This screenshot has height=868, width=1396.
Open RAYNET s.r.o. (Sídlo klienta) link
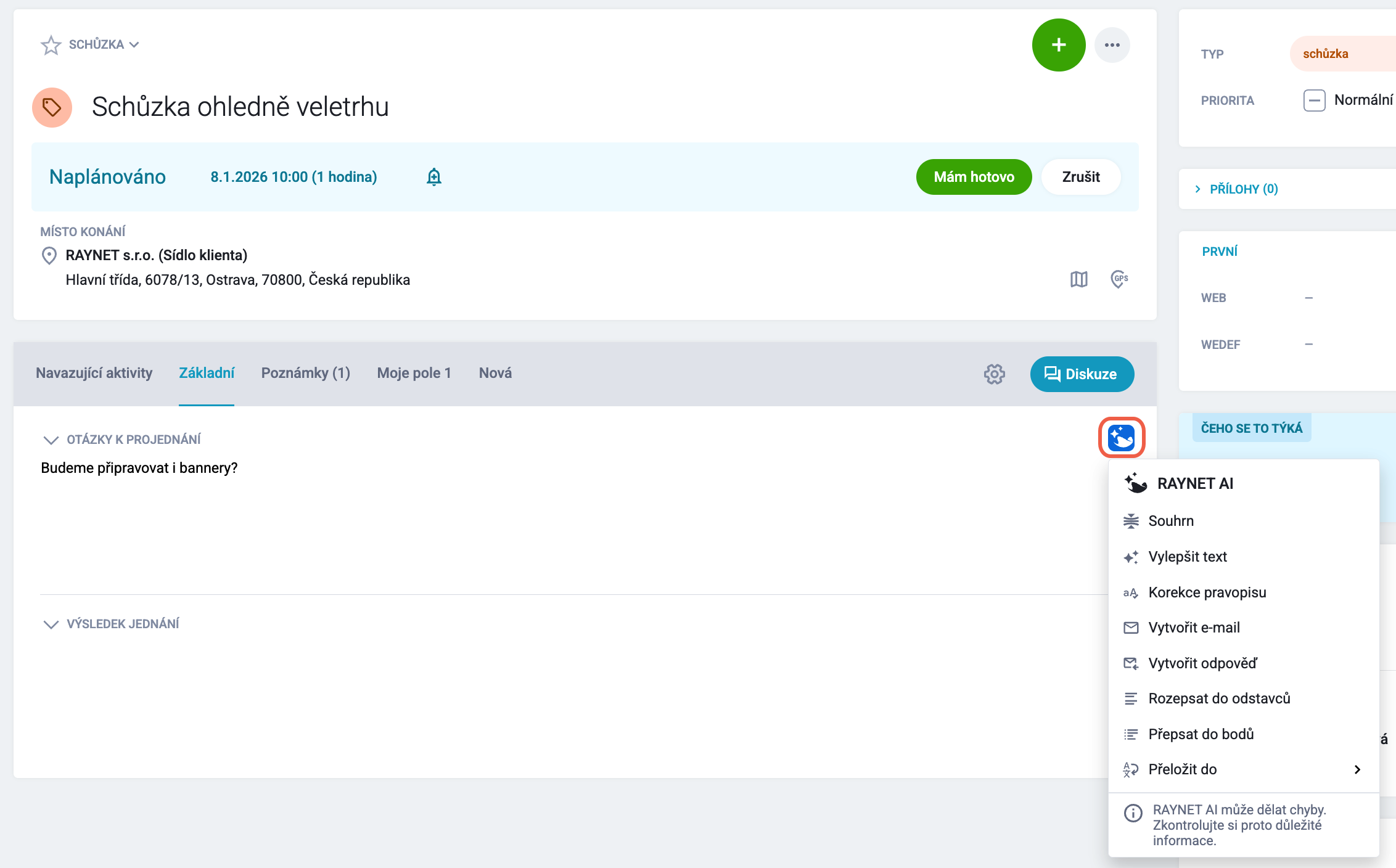click(x=156, y=255)
